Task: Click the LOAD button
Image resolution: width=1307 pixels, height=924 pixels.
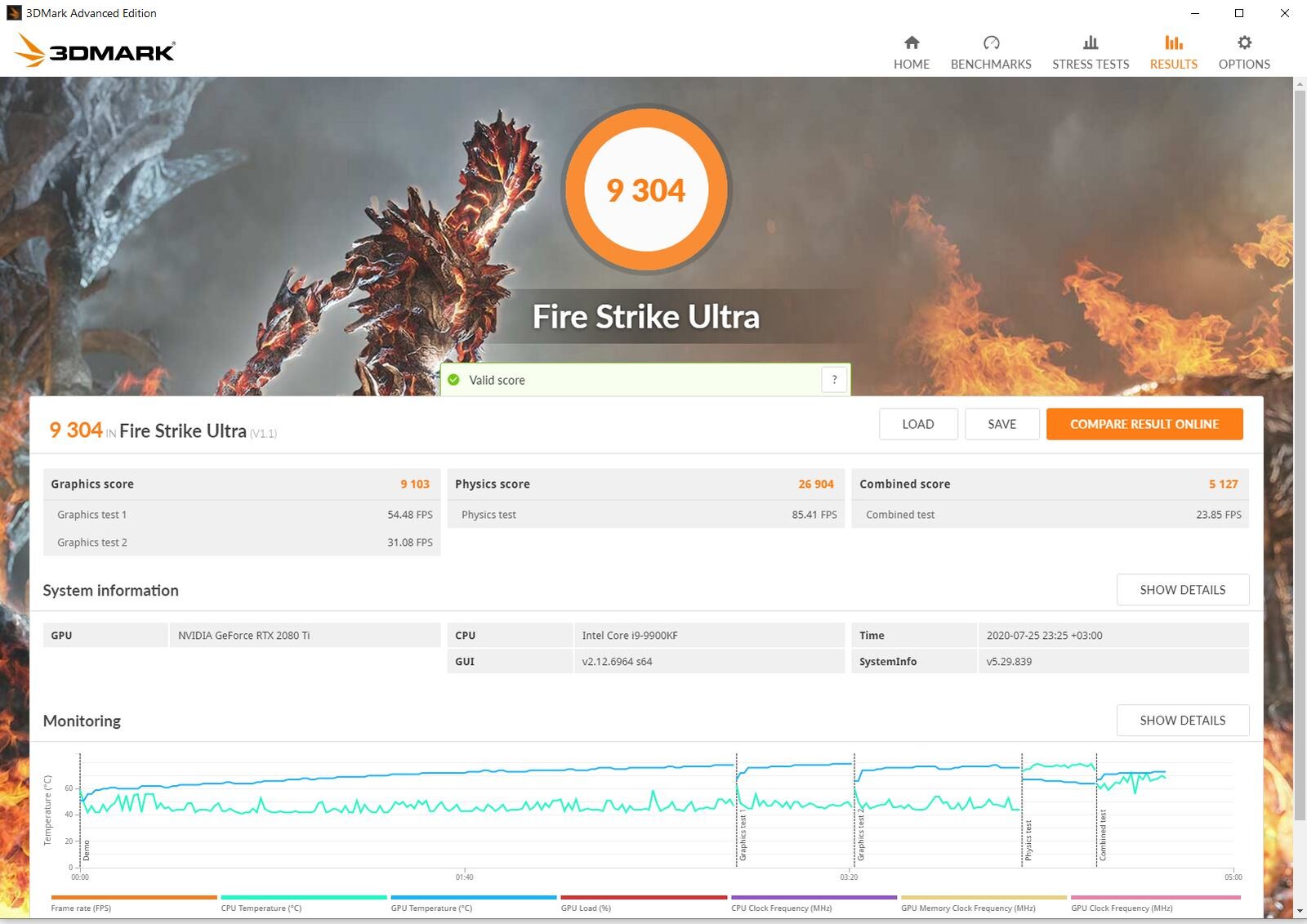Action: (918, 424)
